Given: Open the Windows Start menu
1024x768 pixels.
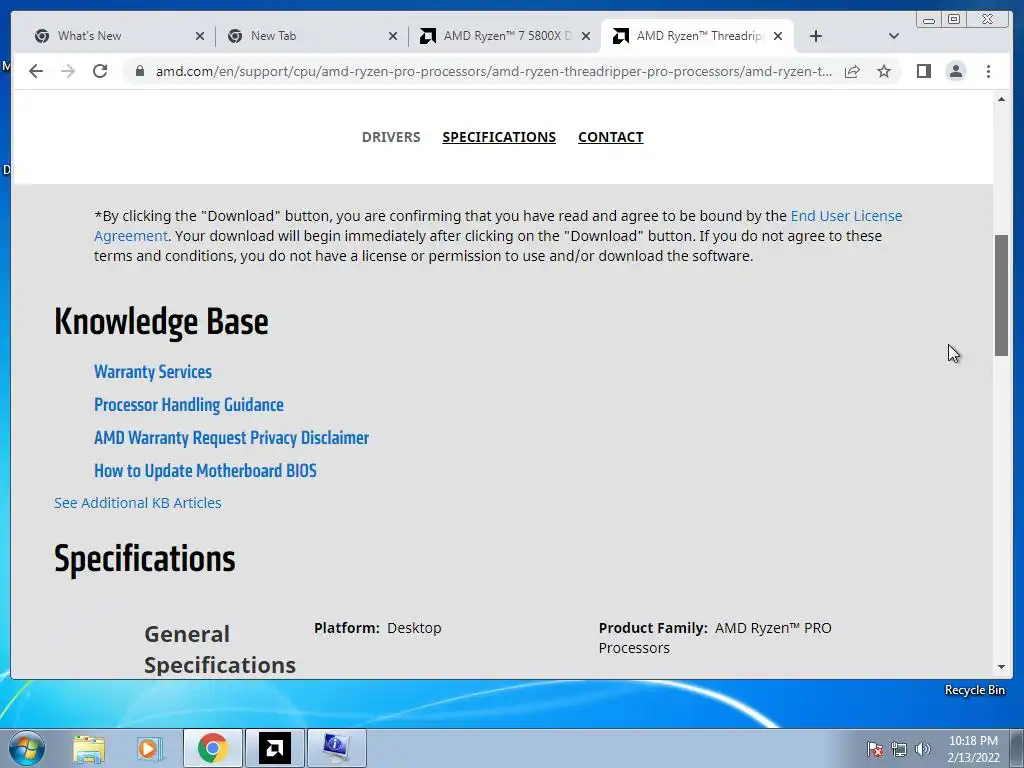Looking at the screenshot, I should [x=27, y=748].
